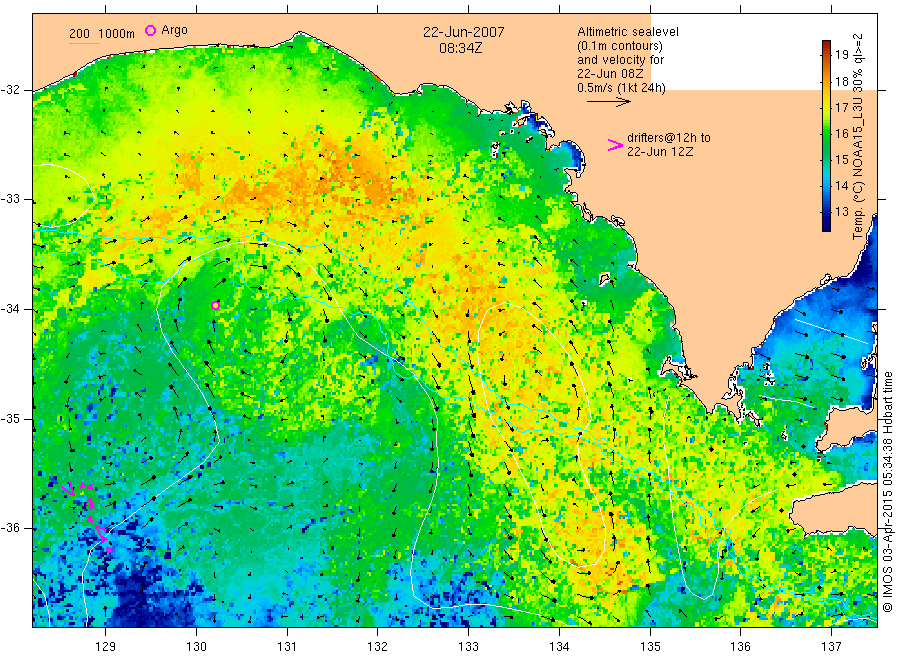
Task: Click the "08:34Z" time label
Action: tap(461, 48)
